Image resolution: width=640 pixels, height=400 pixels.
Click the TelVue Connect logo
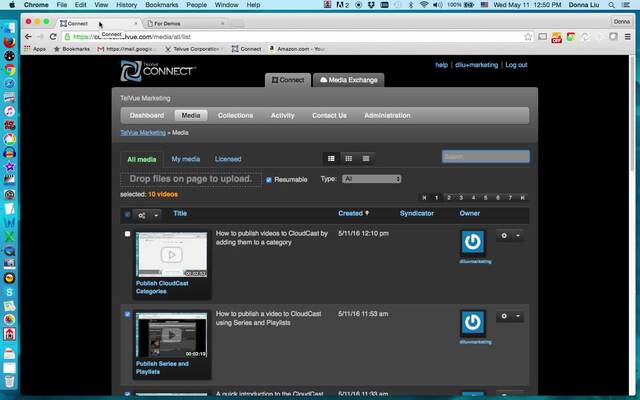point(158,71)
